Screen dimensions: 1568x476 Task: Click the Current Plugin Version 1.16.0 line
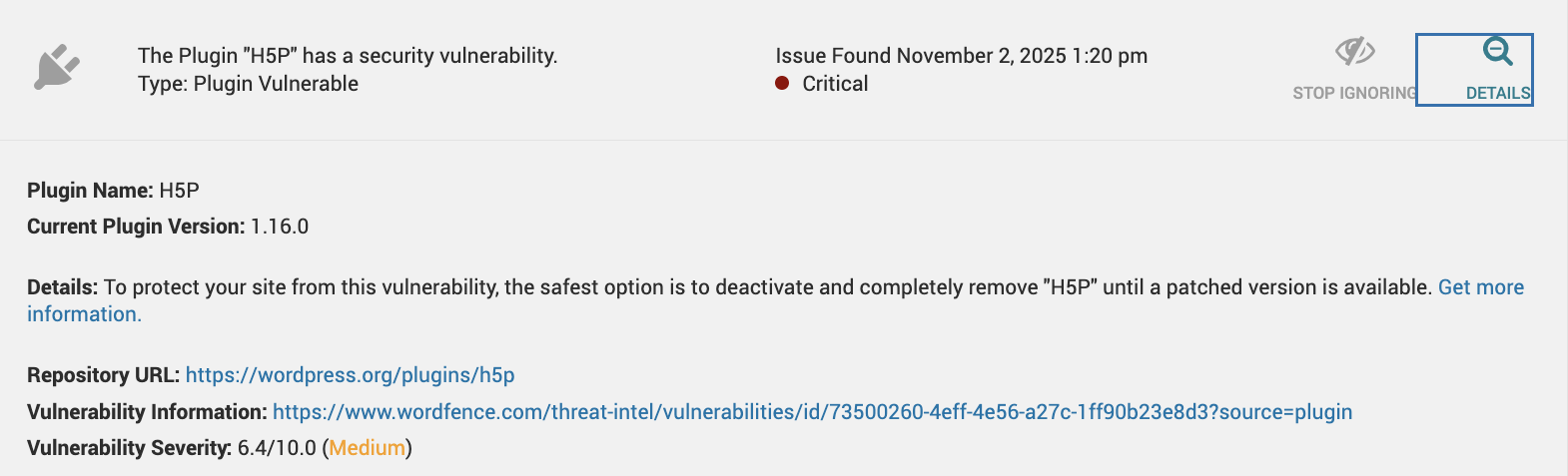point(168,227)
